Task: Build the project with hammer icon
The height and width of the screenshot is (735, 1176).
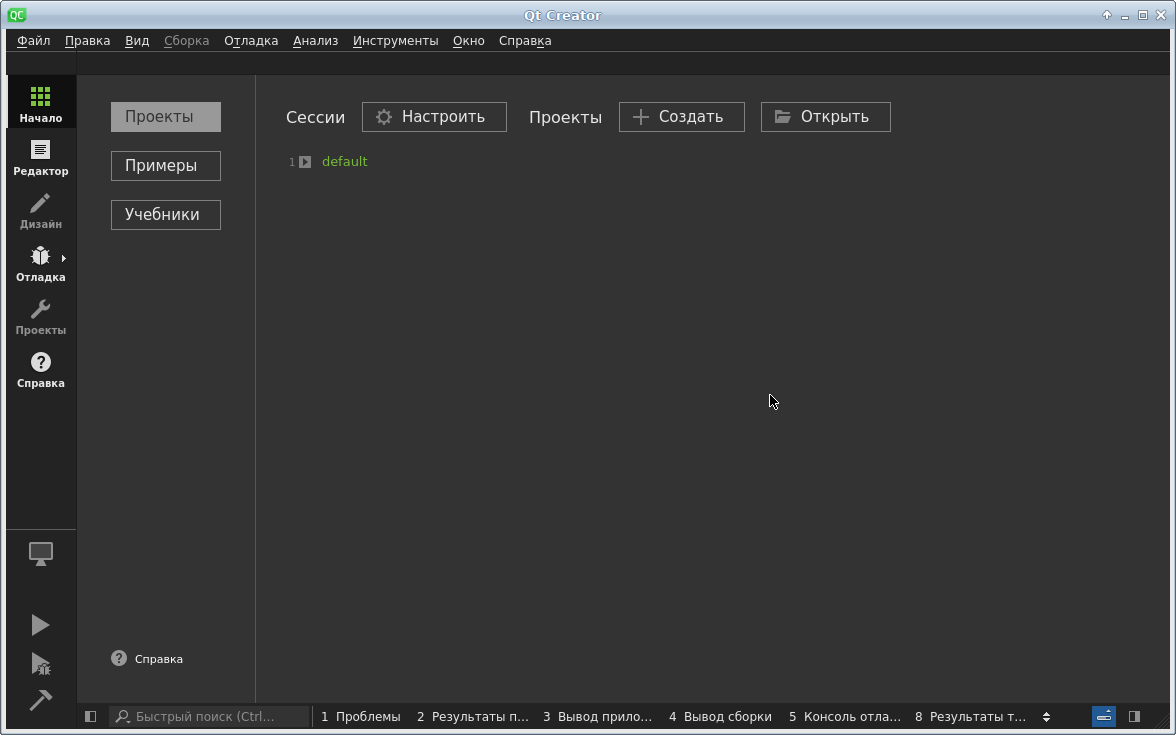Action: coord(40,700)
